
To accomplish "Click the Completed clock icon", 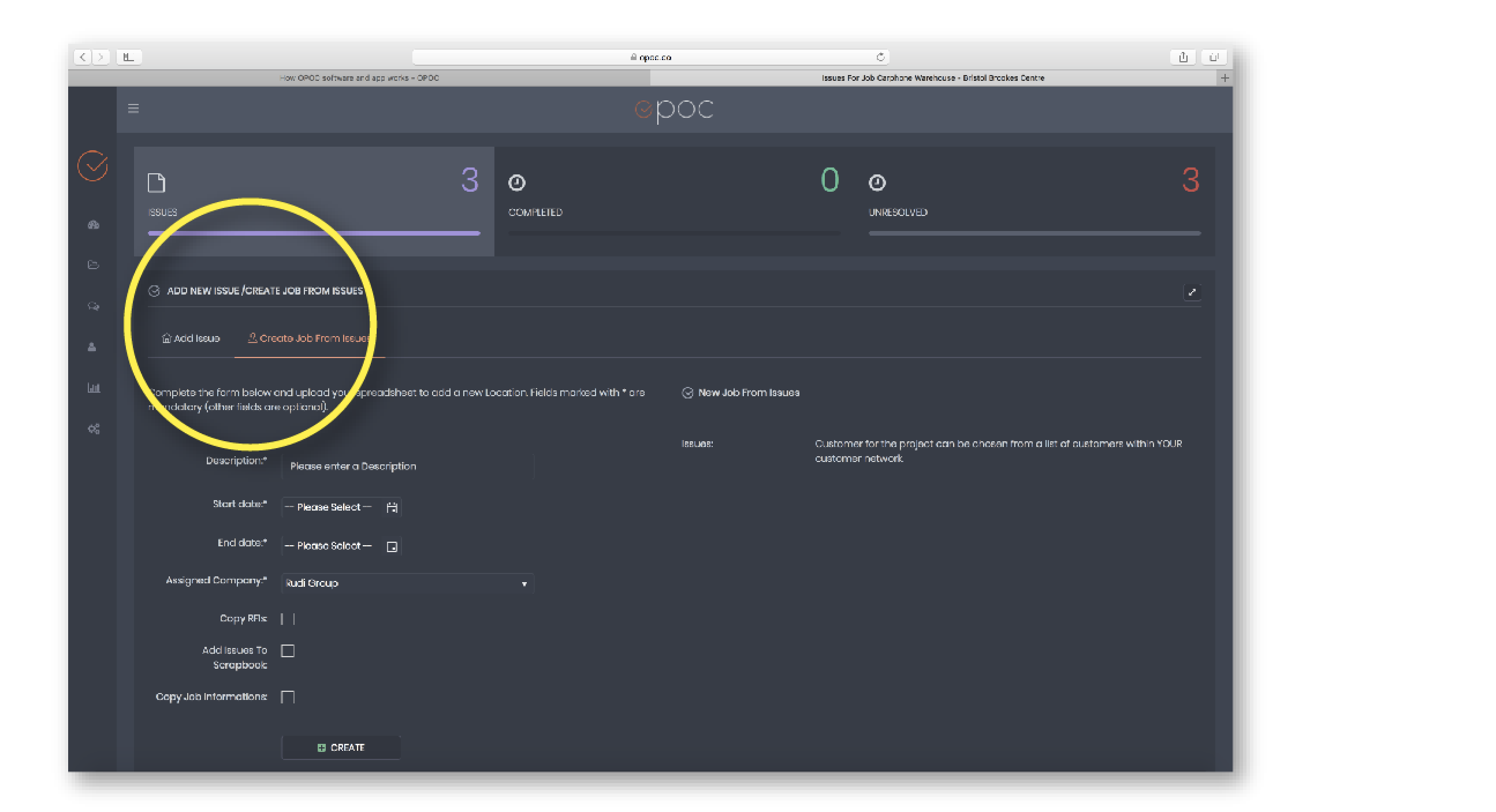I will tap(517, 182).
